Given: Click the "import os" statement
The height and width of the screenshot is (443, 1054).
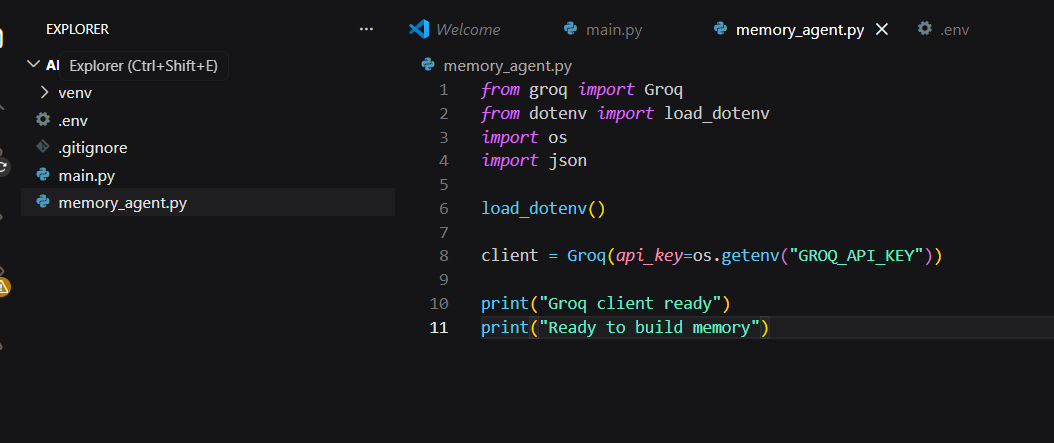Looking at the screenshot, I should click(x=524, y=137).
